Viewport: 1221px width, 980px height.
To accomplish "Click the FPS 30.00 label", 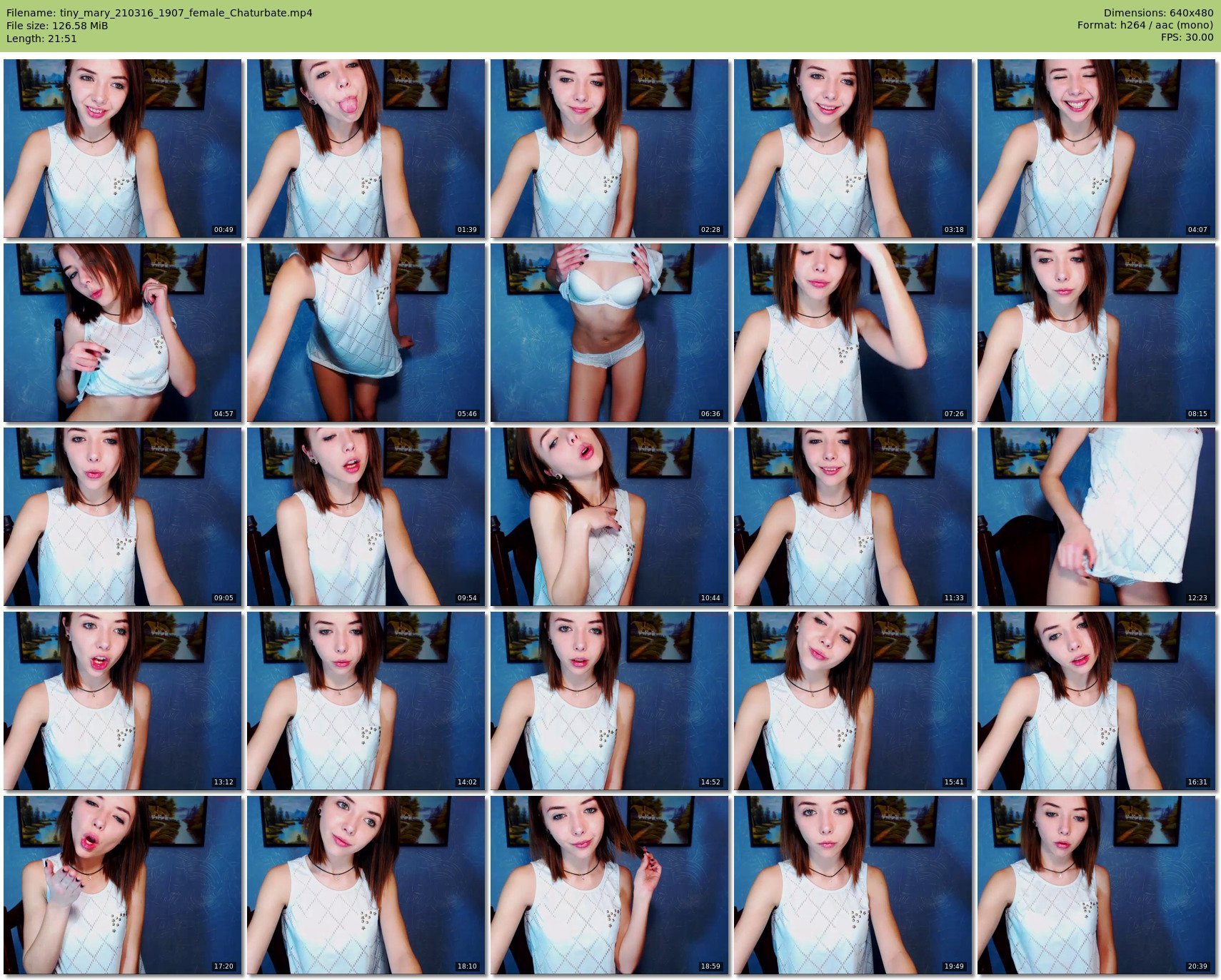I will point(1187,37).
